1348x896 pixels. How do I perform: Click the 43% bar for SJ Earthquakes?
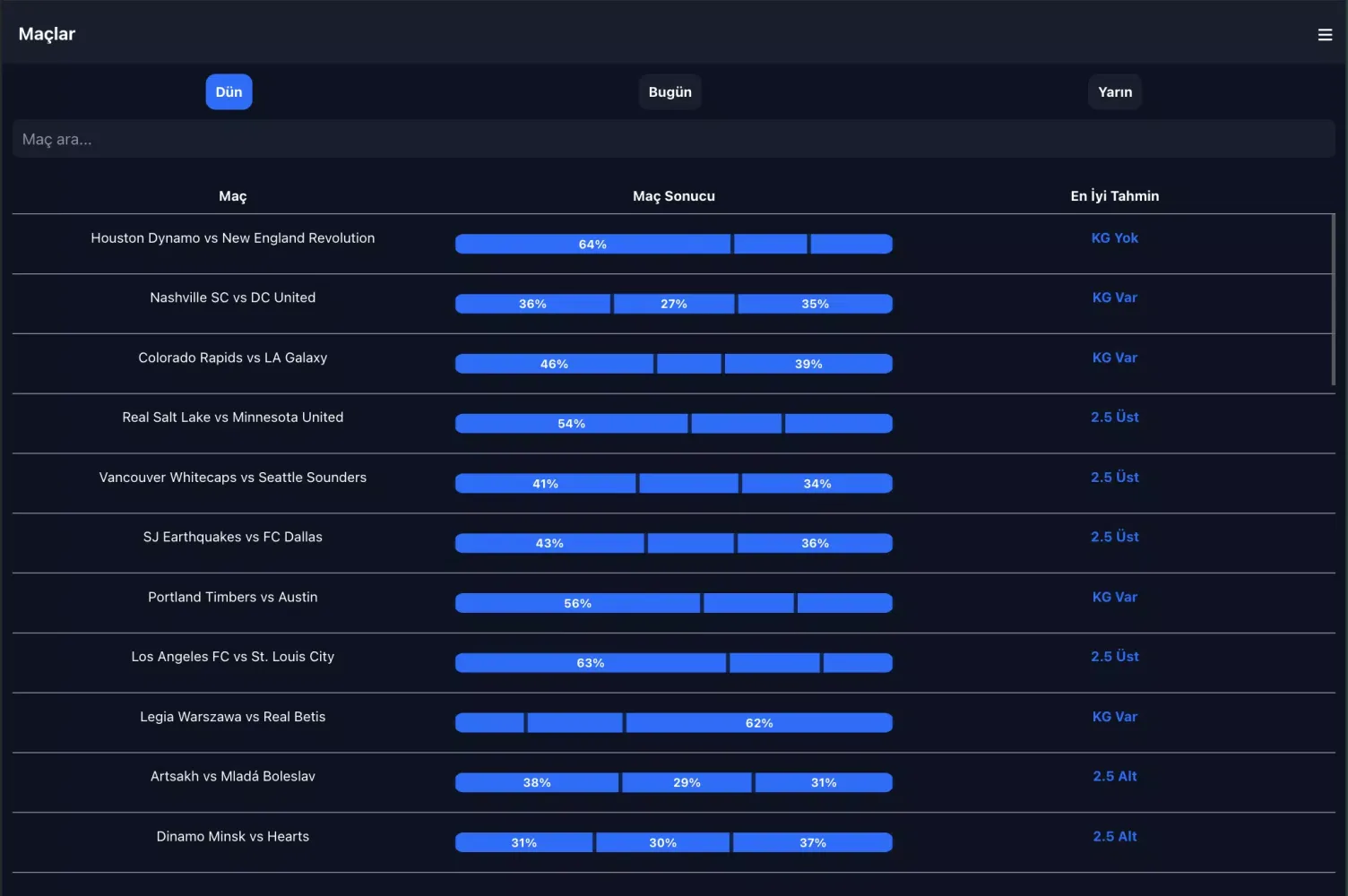click(x=549, y=543)
